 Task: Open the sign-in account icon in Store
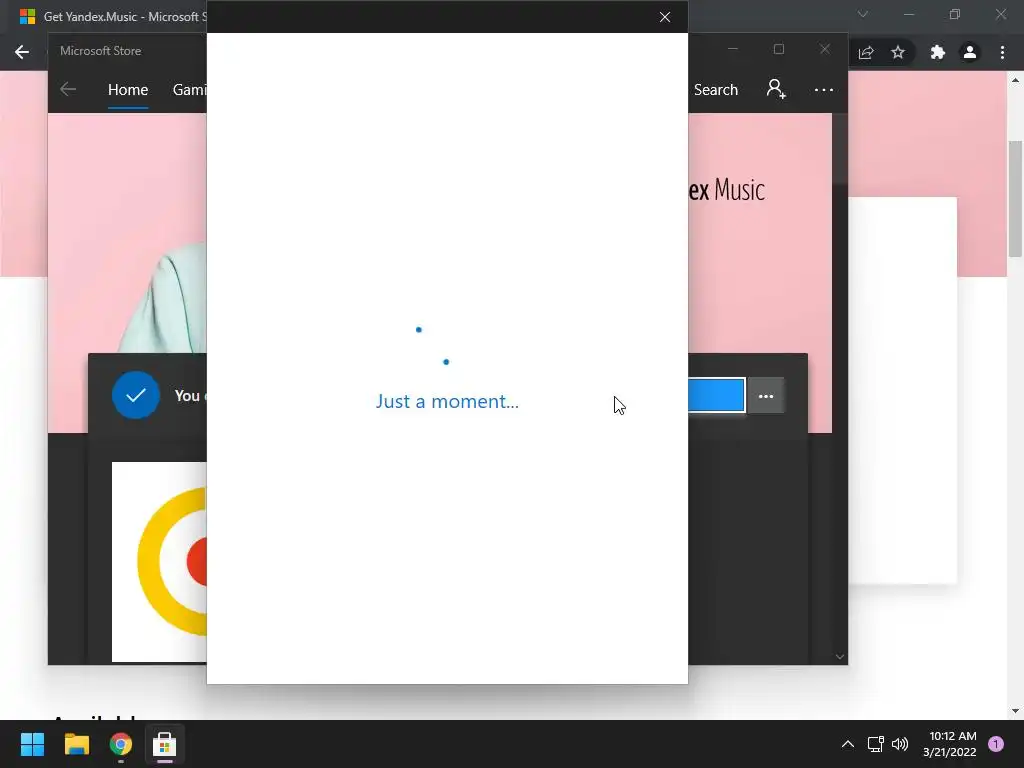click(x=776, y=89)
